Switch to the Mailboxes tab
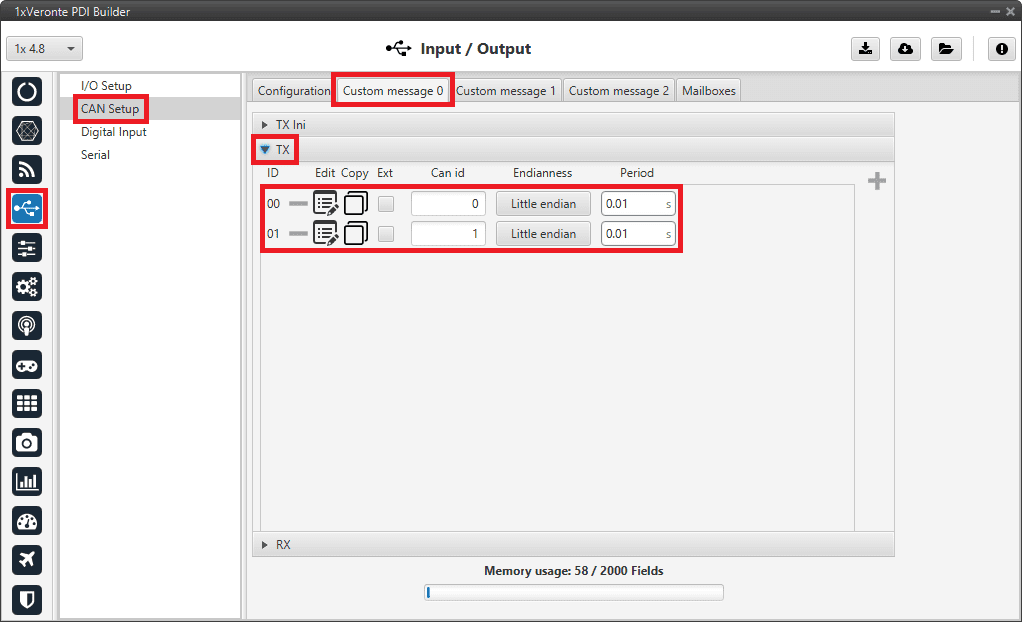Screen dimensions: 1022x622 [708, 90]
